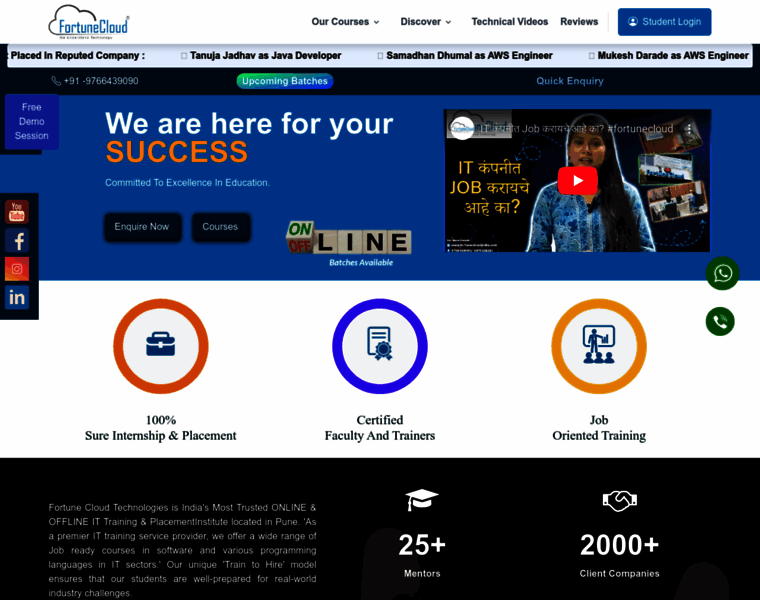Click Tanuja Jadhav as Java Developer text

pyautogui.click(x=265, y=56)
